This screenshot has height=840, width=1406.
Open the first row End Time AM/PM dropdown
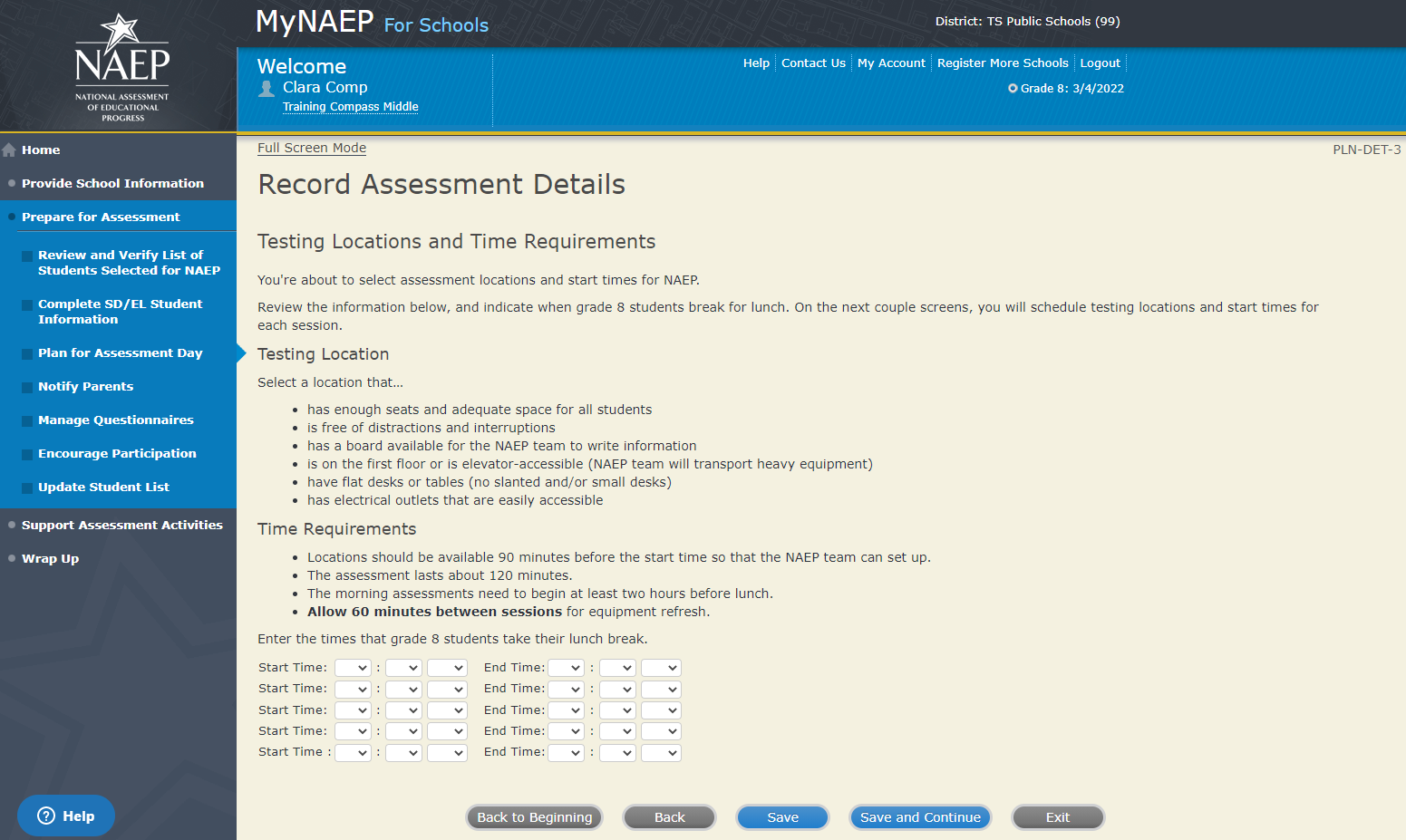pyautogui.click(x=661, y=668)
